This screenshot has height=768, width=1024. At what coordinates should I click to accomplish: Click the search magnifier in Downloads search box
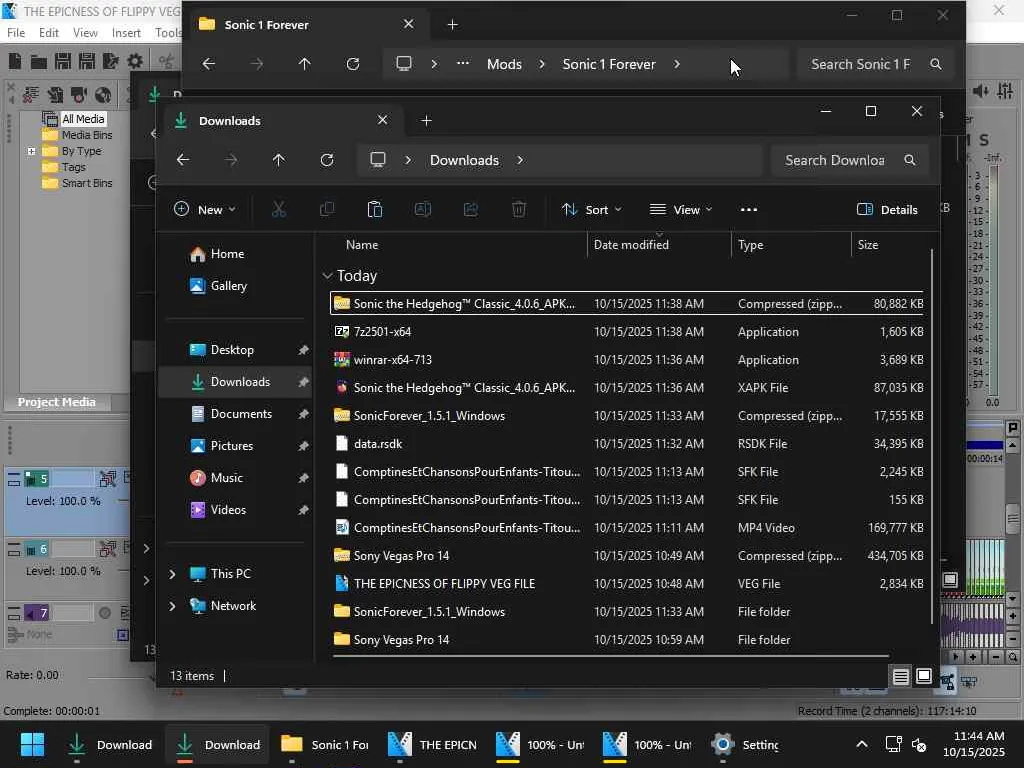coord(910,160)
